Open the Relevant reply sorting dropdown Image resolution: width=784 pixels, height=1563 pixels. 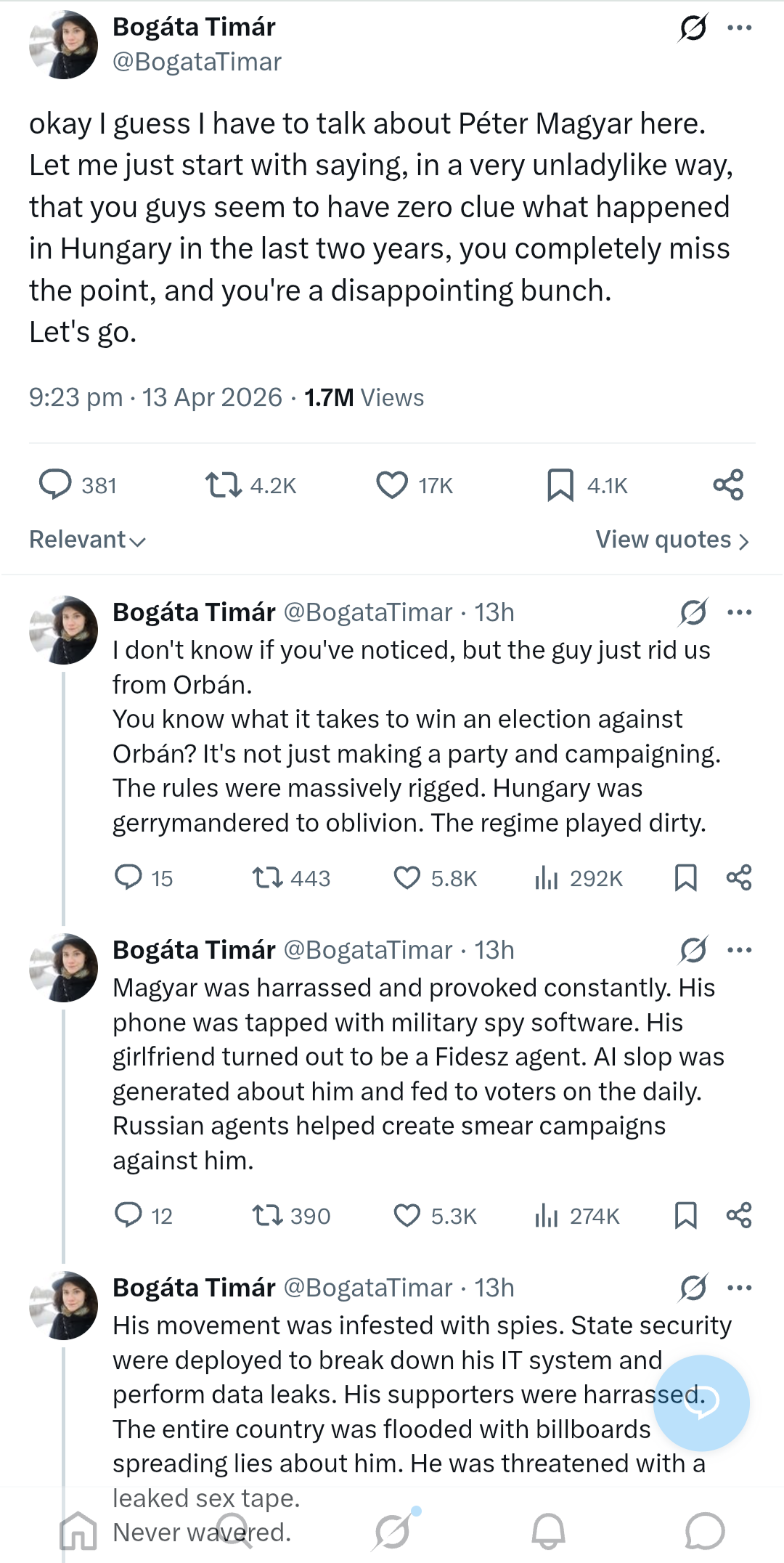point(87,540)
